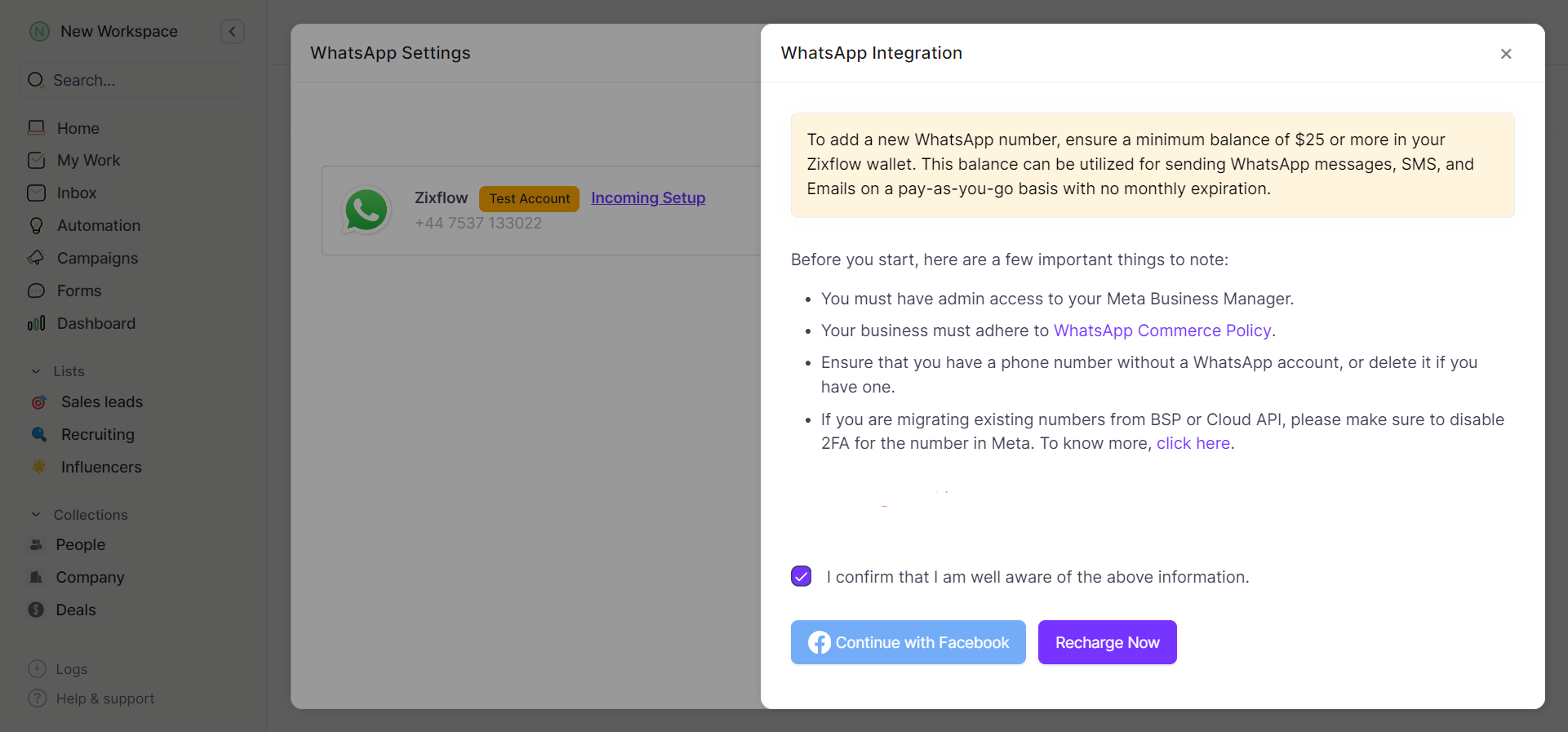This screenshot has height=732, width=1568.
Task: Click the Dashboard bar chart icon
Action: [x=36, y=323]
